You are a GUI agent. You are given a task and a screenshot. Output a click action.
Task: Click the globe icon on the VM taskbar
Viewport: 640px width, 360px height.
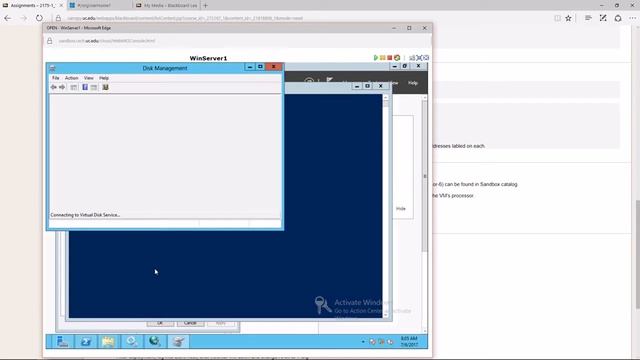(x=155, y=341)
